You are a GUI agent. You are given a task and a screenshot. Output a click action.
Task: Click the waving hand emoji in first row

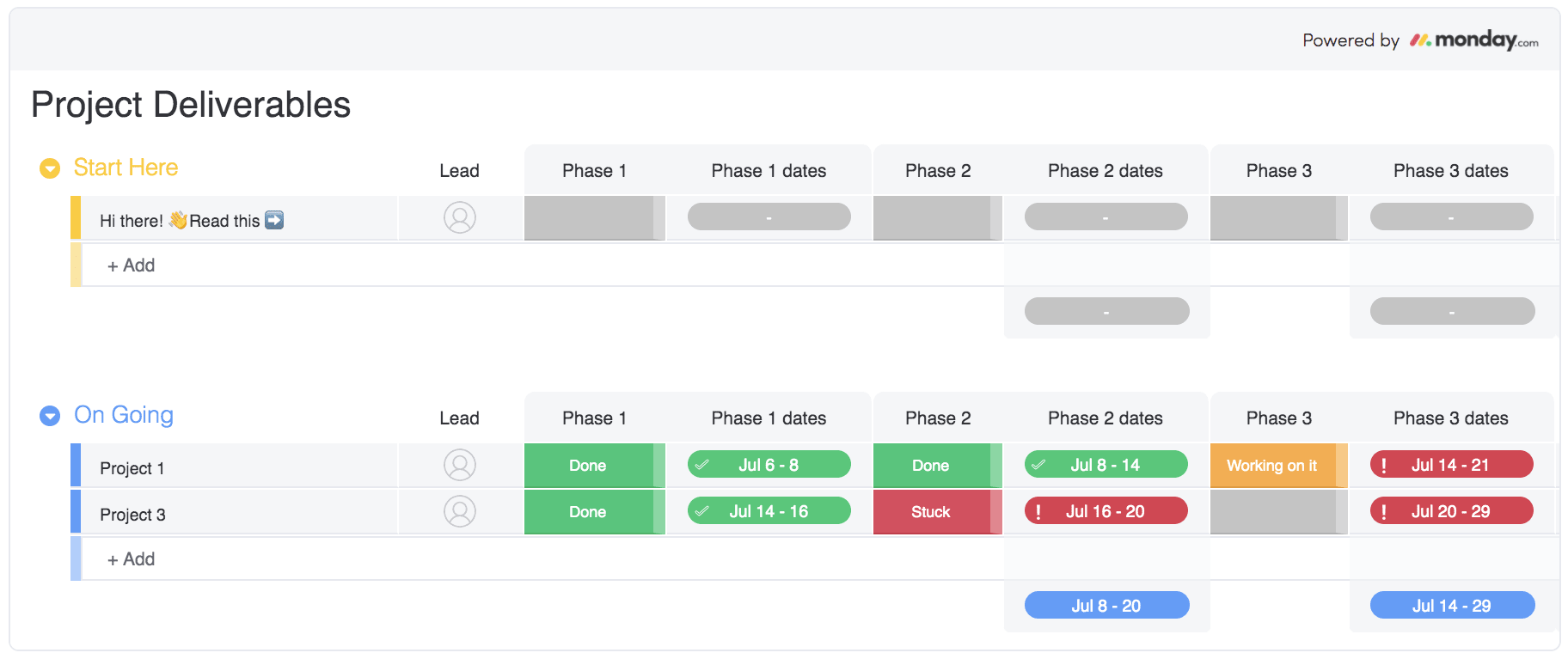(178, 220)
